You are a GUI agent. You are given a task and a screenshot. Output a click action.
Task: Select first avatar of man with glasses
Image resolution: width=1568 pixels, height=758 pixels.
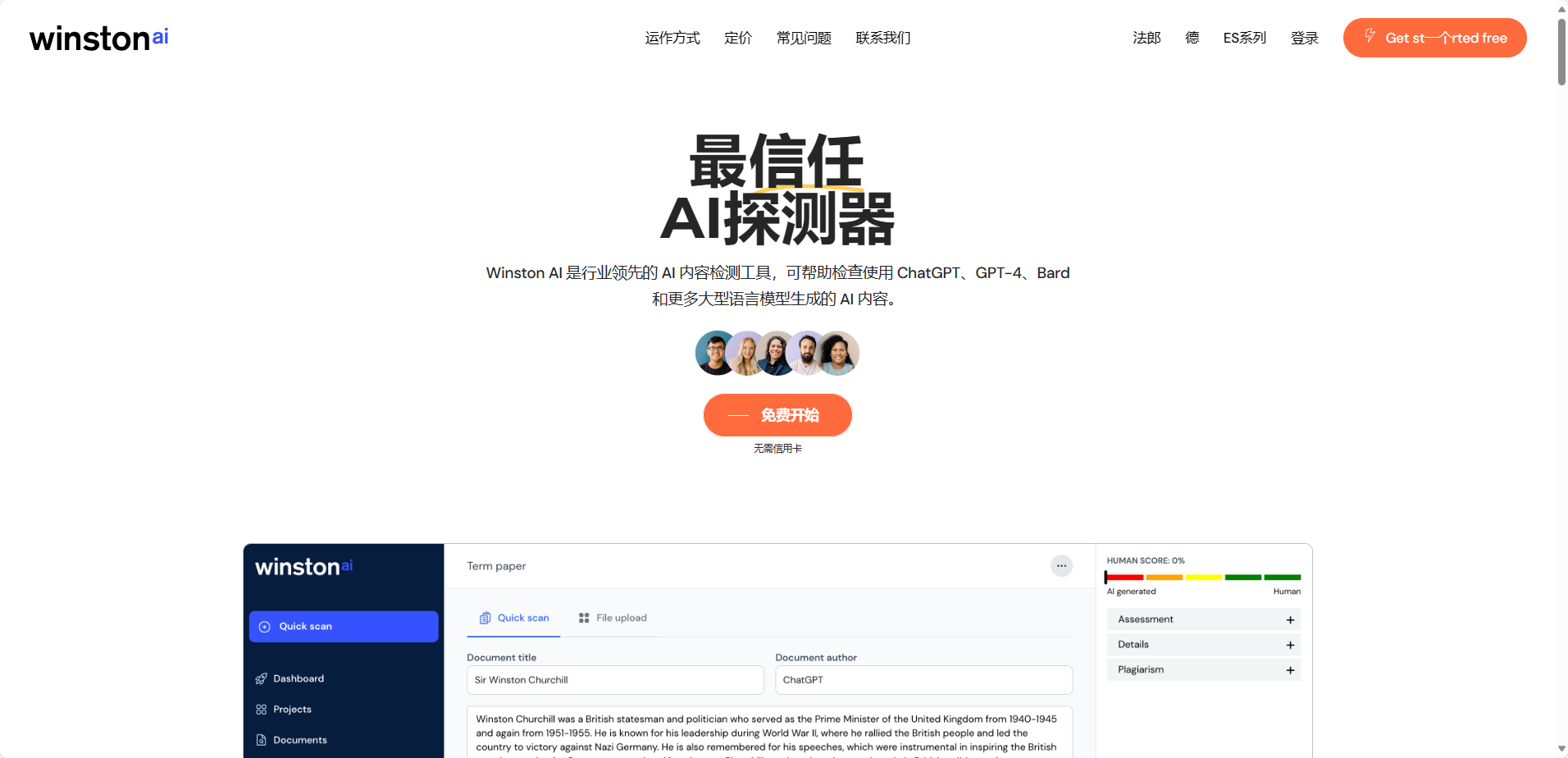click(717, 353)
